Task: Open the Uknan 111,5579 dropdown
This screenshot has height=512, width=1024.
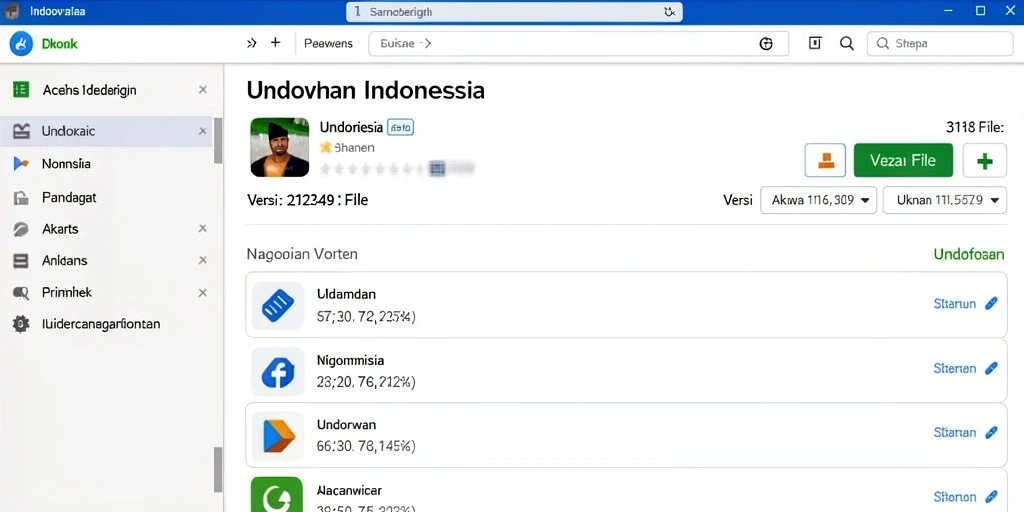Action: tap(944, 200)
